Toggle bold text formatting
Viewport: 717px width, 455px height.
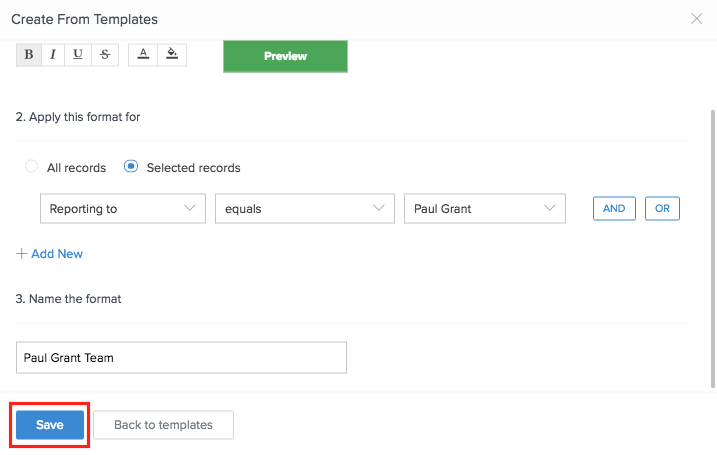(28, 54)
